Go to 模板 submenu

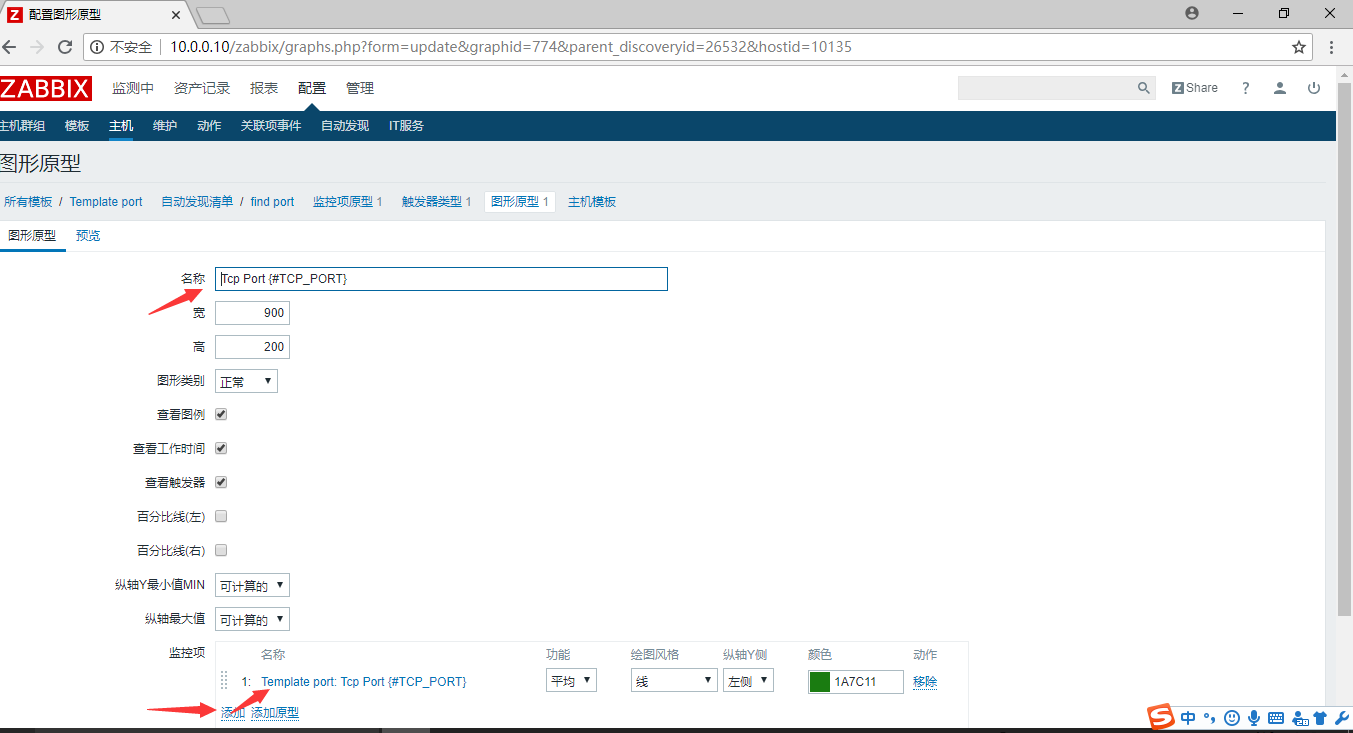(77, 125)
